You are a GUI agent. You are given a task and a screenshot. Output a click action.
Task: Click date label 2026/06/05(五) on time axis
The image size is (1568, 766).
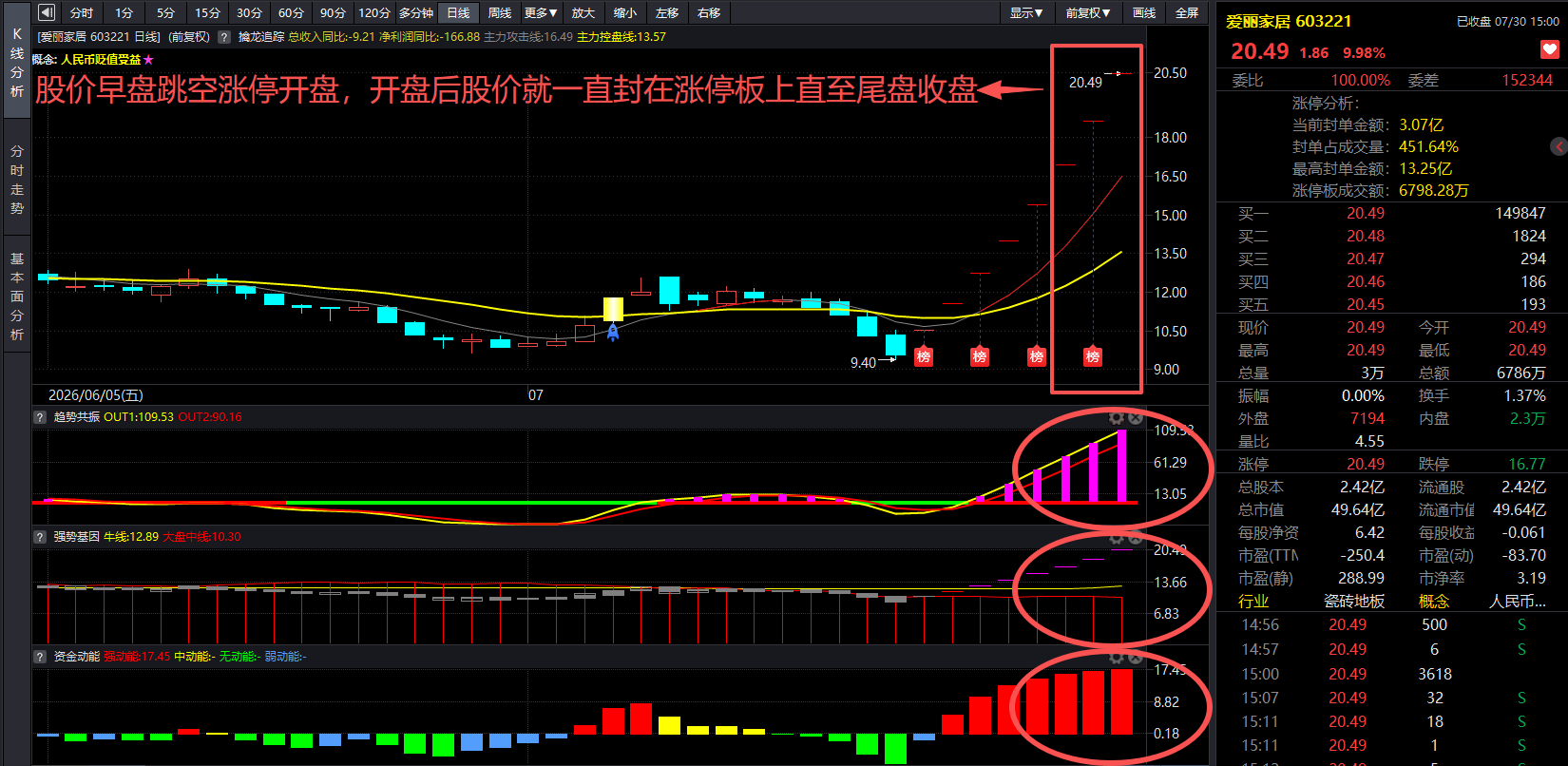tap(96, 394)
